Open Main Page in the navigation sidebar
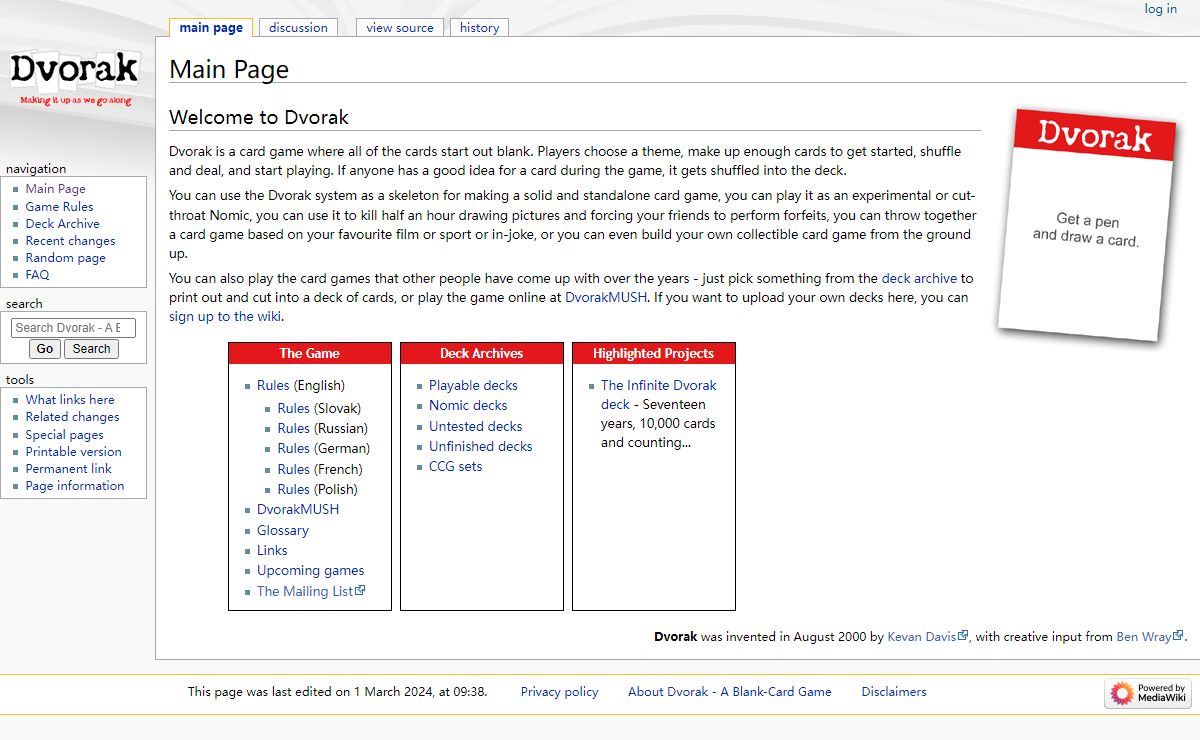 pyautogui.click(x=56, y=189)
